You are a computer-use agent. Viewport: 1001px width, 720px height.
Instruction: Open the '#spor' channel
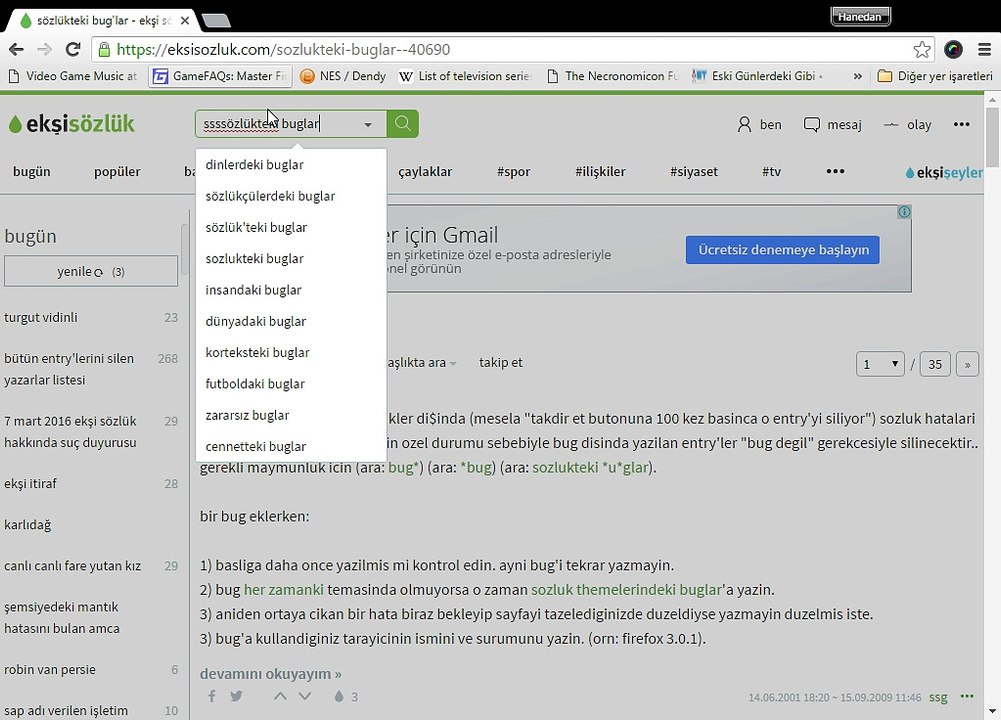(514, 172)
